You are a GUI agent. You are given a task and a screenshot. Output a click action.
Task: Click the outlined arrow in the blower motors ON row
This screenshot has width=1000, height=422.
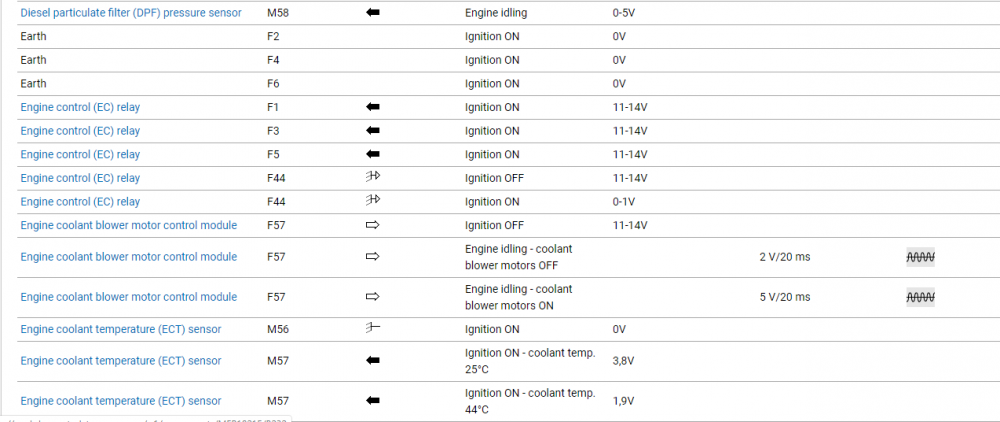click(x=374, y=297)
